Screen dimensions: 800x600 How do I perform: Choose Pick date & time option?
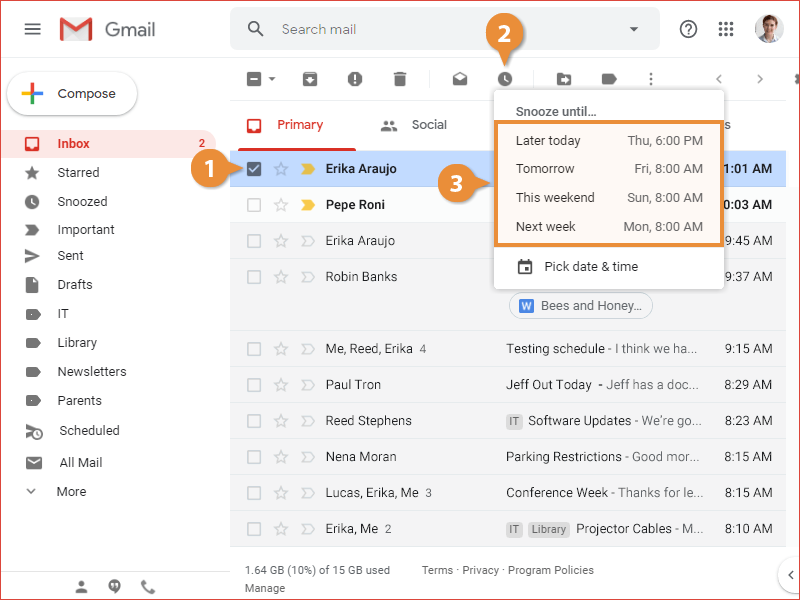(x=590, y=267)
